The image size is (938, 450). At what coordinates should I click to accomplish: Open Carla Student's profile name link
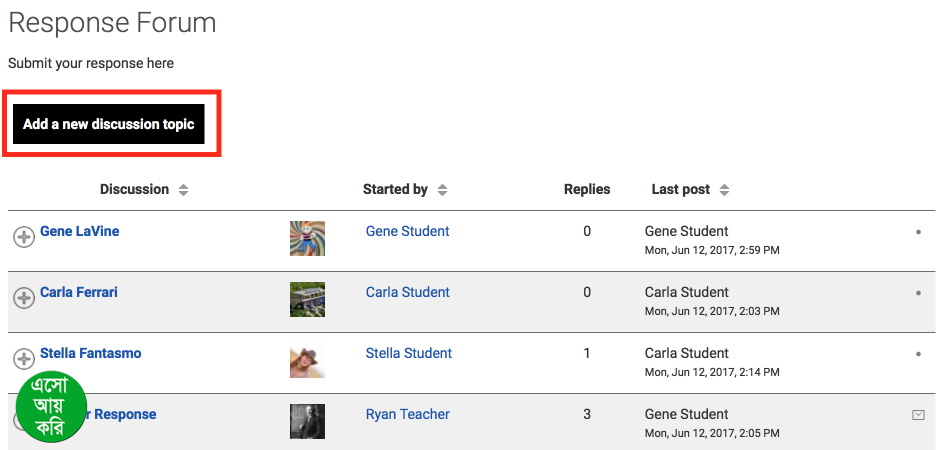(x=407, y=292)
